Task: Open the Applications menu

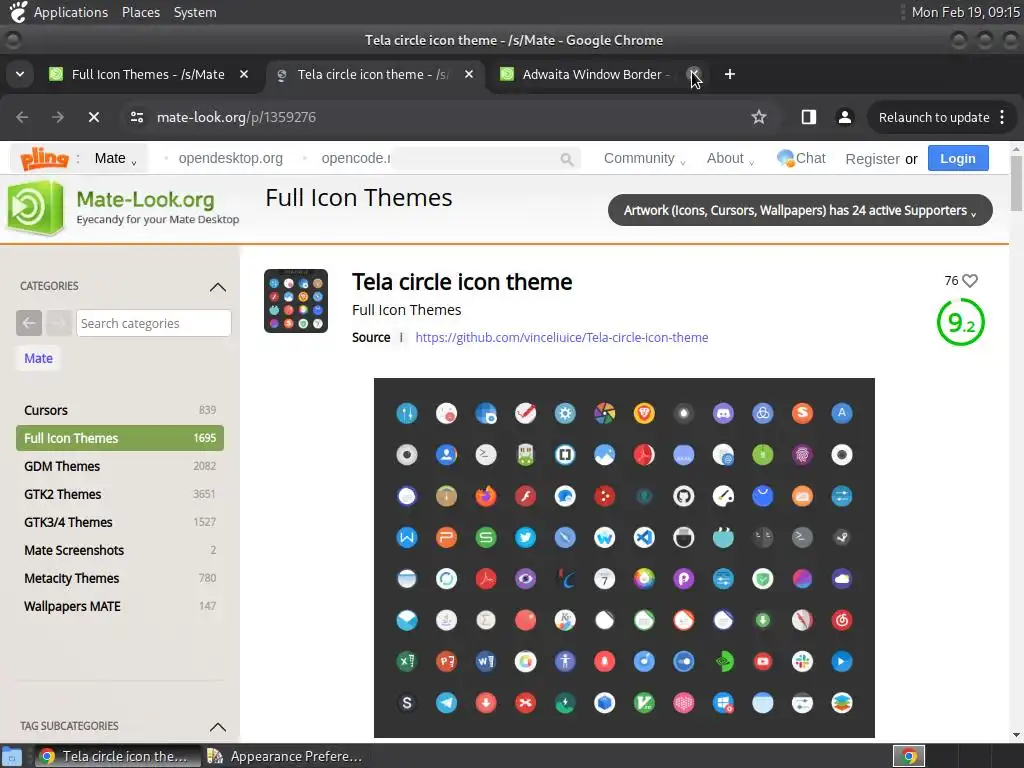Action: [x=71, y=12]
